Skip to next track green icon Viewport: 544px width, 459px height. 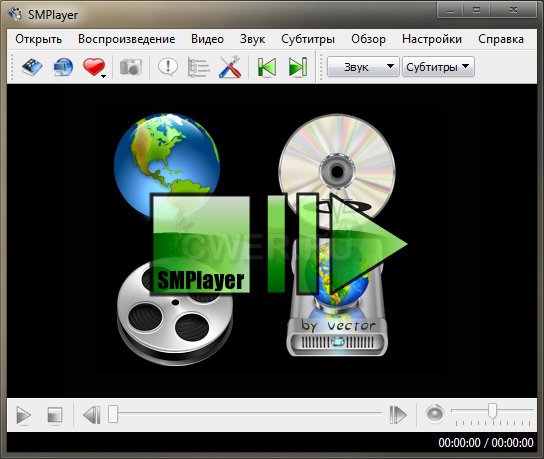298,67
